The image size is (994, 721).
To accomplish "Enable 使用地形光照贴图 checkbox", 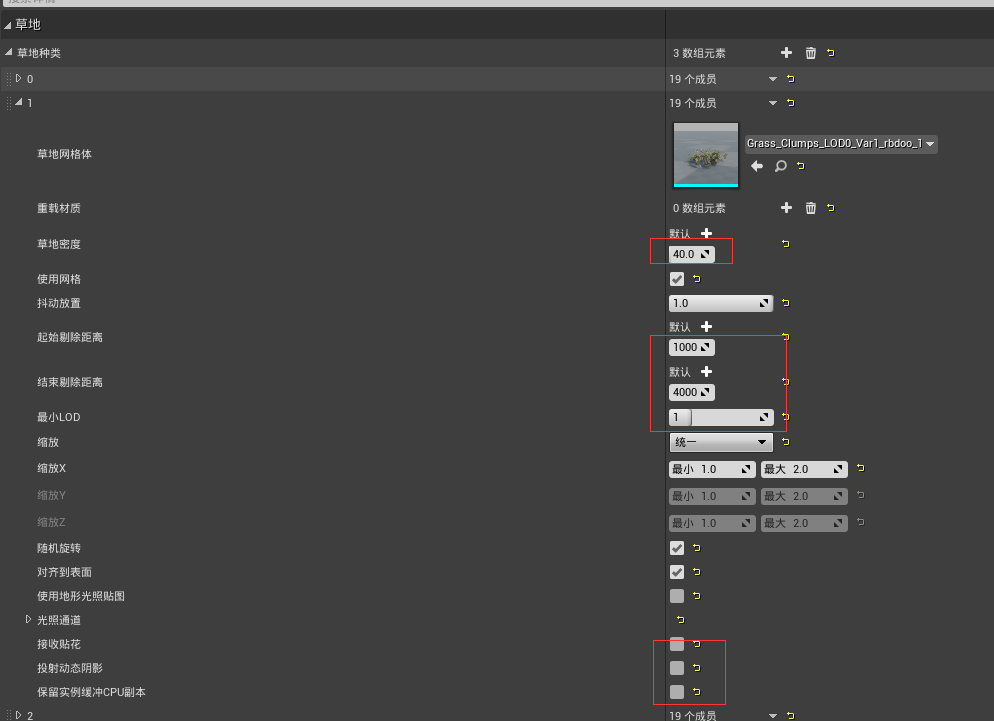I will pos(677,596).
